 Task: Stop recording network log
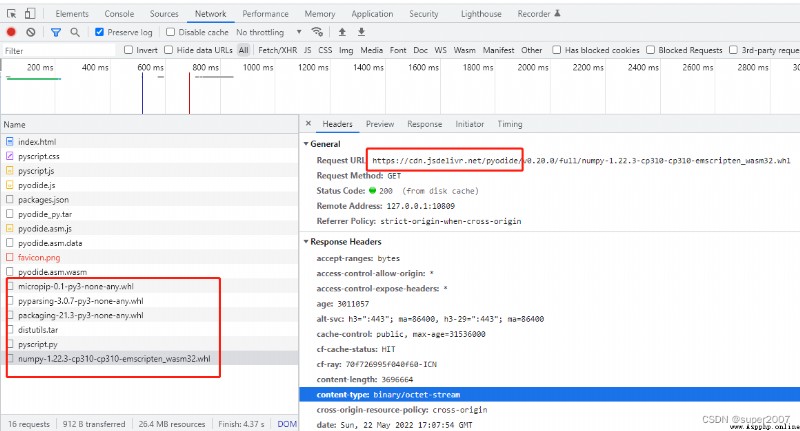click(x=11, y=32)
